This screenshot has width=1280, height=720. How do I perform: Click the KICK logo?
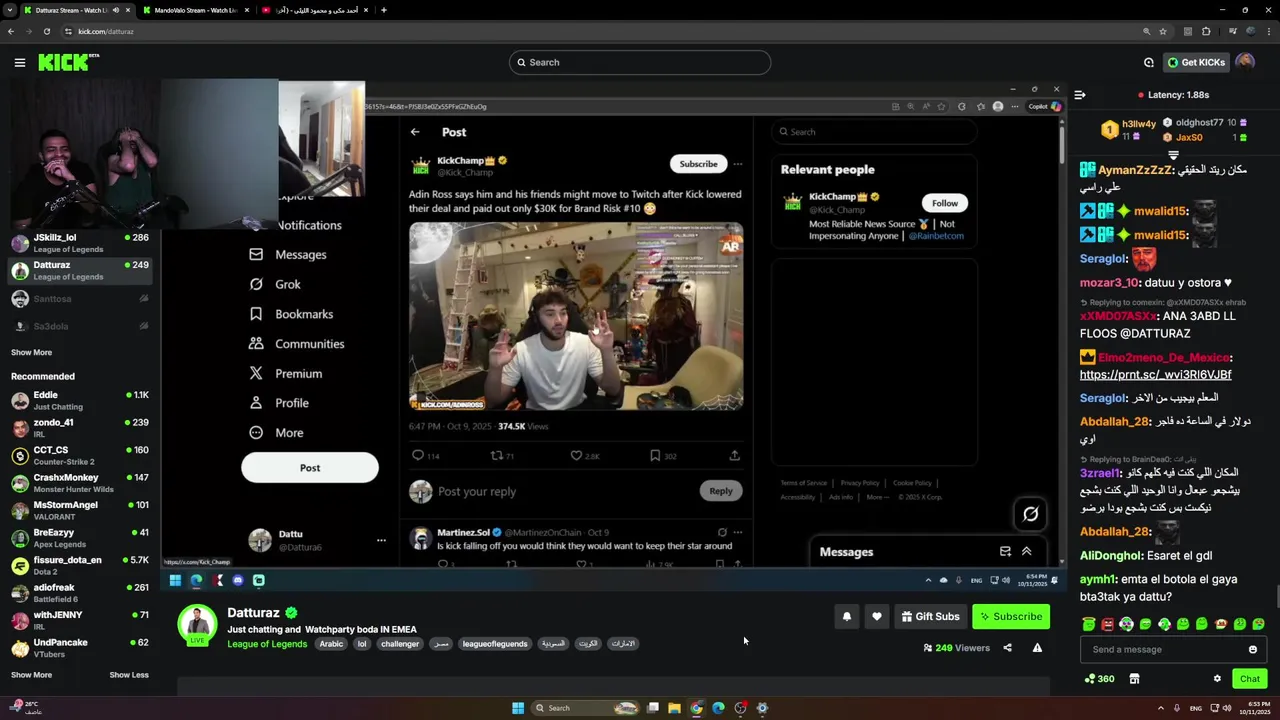68,62
